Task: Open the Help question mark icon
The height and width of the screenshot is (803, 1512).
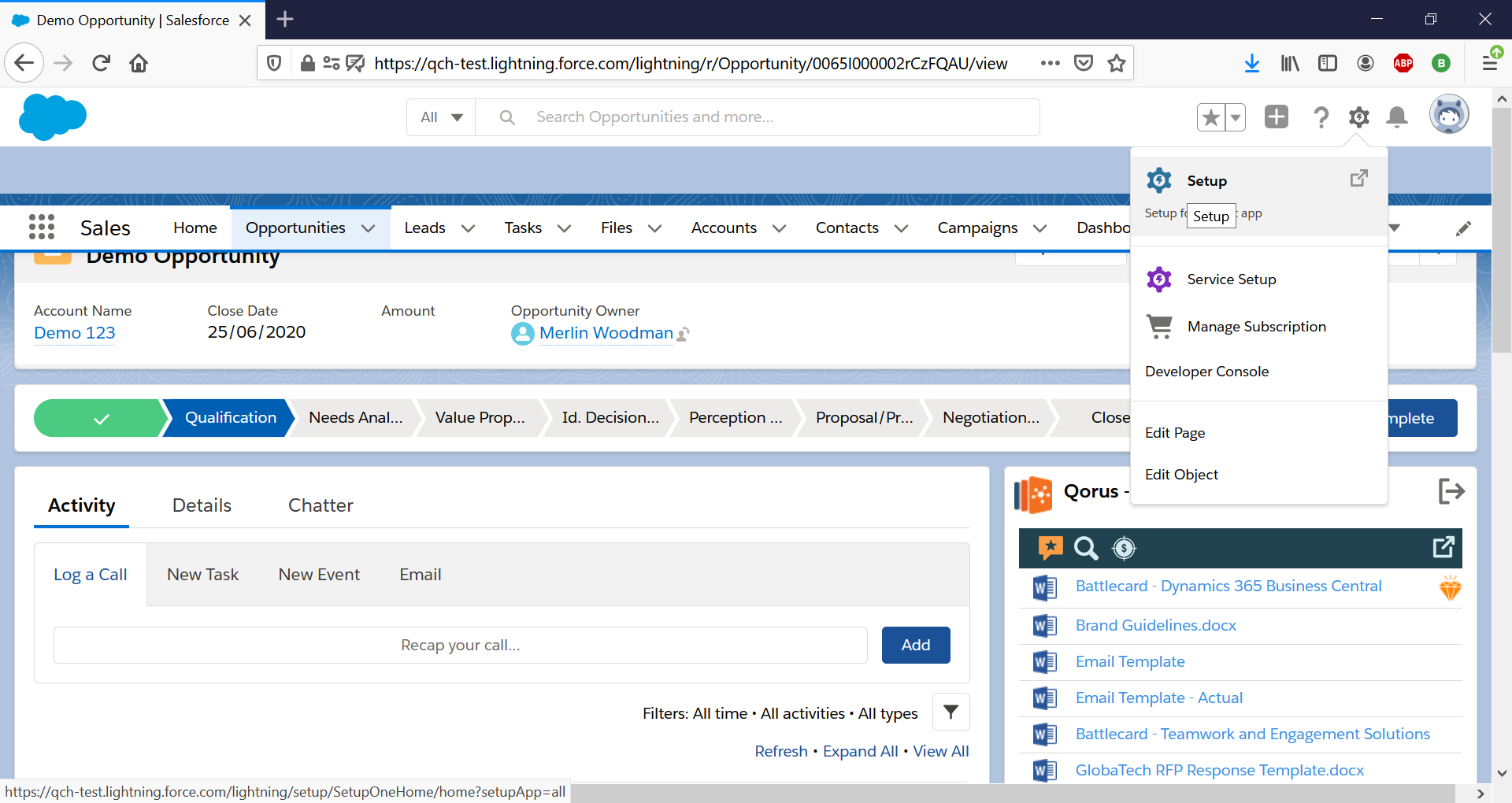Action: click(x=1321, y=117)
